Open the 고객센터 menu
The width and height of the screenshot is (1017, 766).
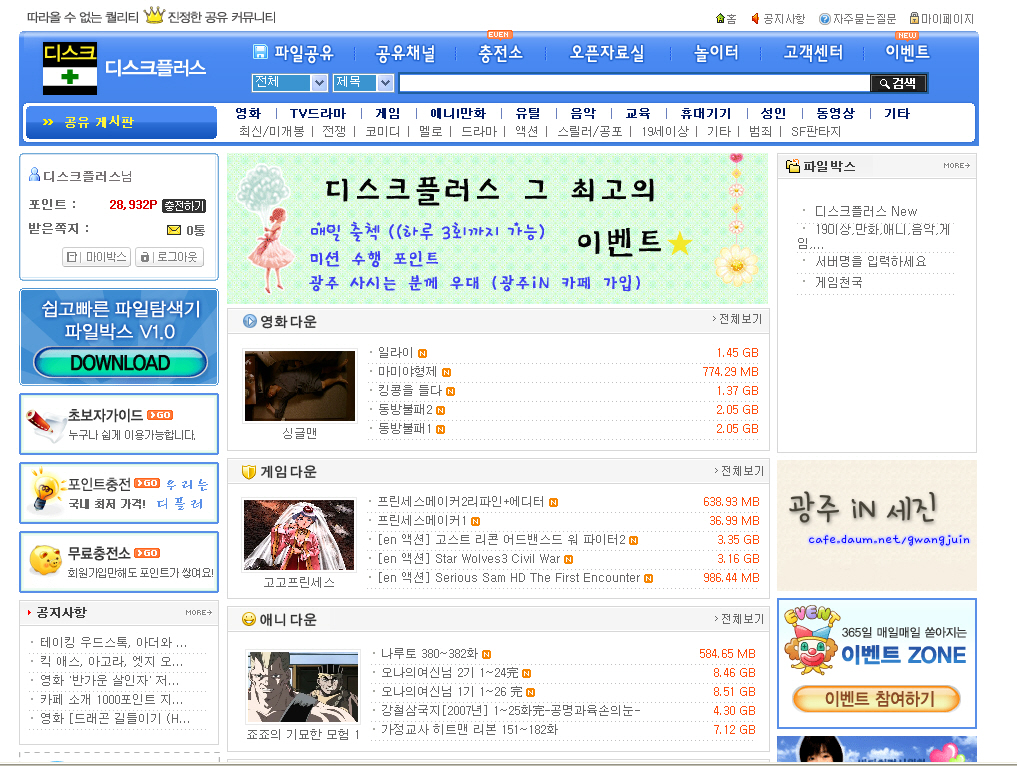[813, 53]
